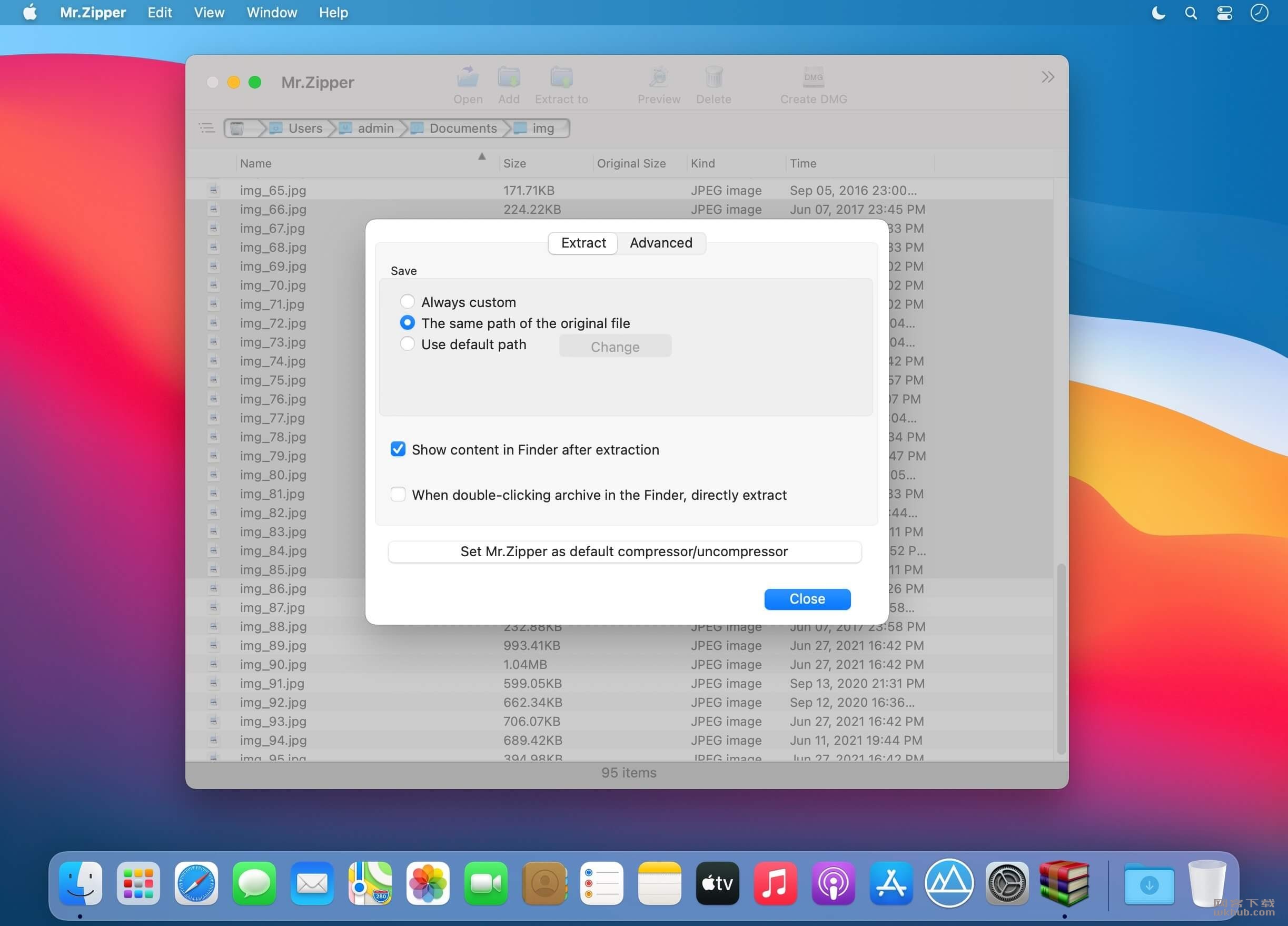Open the Help menu
The height and width of the screenshot is (926, 1288).
tap(333, 13)
